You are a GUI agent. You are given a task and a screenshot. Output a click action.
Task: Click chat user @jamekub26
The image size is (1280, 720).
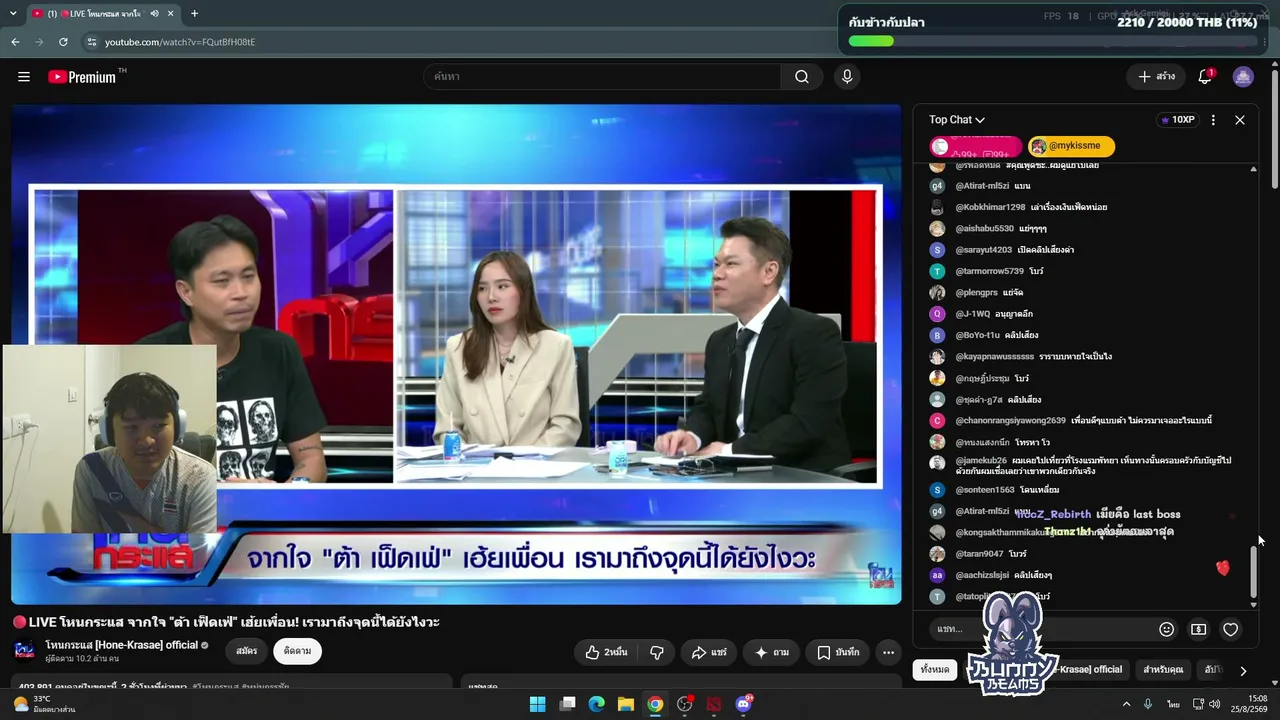click(x=981, y=461)
